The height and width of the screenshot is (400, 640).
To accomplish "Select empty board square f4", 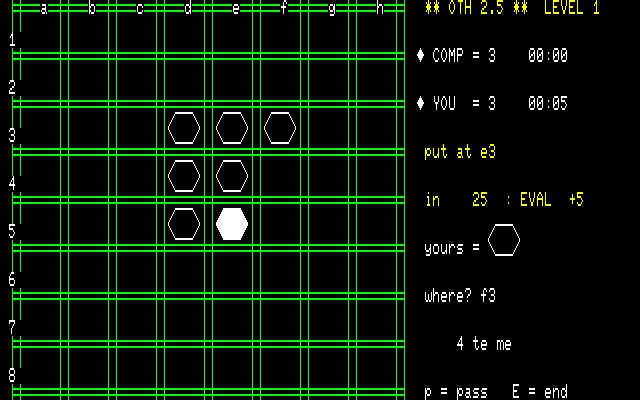I will click(x=280, y=176).
